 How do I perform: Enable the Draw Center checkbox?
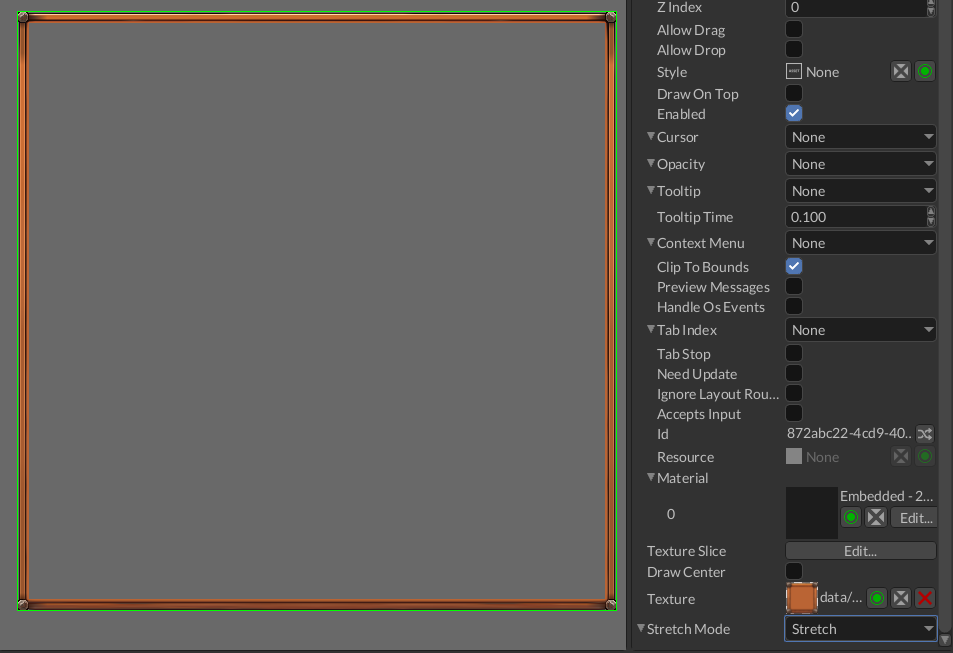794,572
